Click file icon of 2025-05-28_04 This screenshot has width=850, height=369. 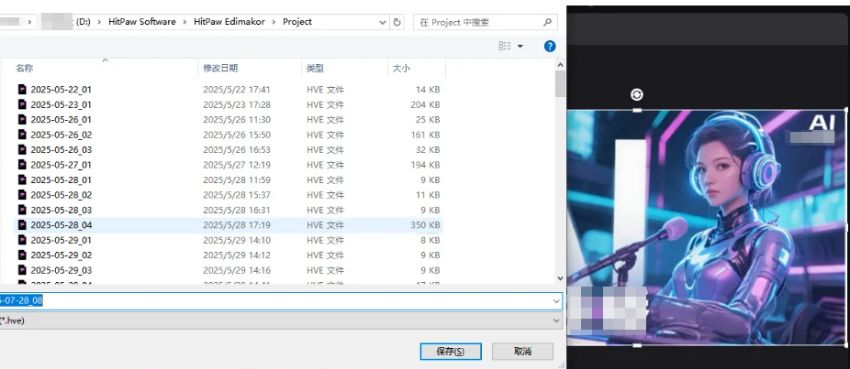(22, 225)
